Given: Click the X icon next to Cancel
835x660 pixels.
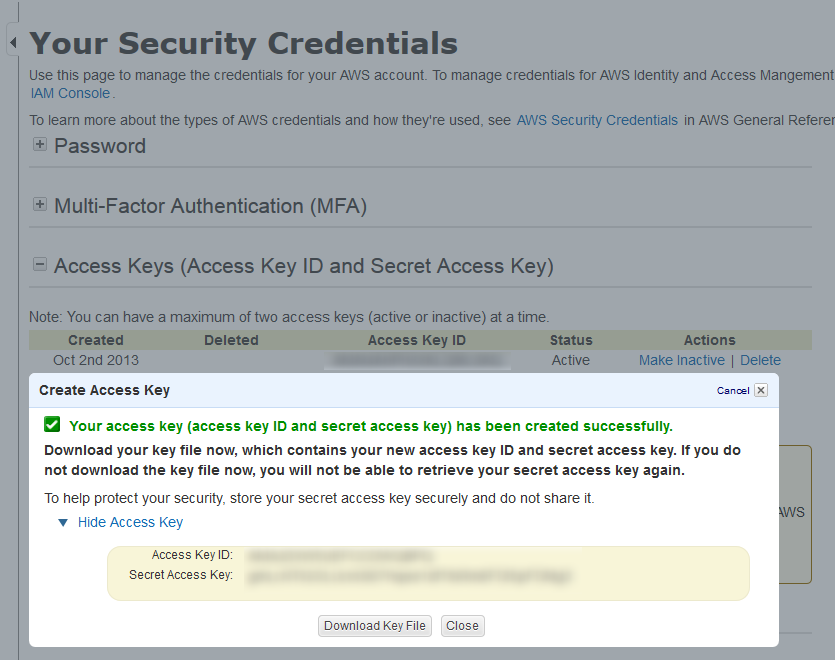Looking at the screenshot, I should [761, 390].
